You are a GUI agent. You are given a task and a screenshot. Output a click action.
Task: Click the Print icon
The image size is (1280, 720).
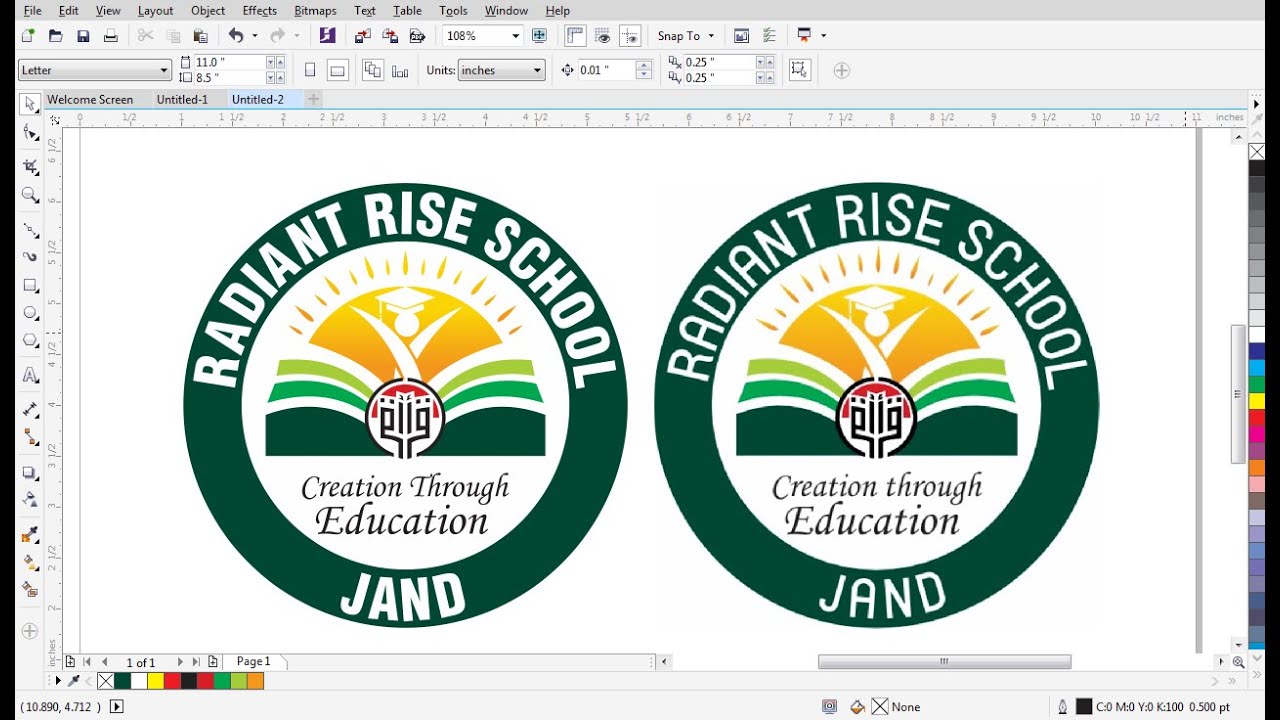(111, 36)
